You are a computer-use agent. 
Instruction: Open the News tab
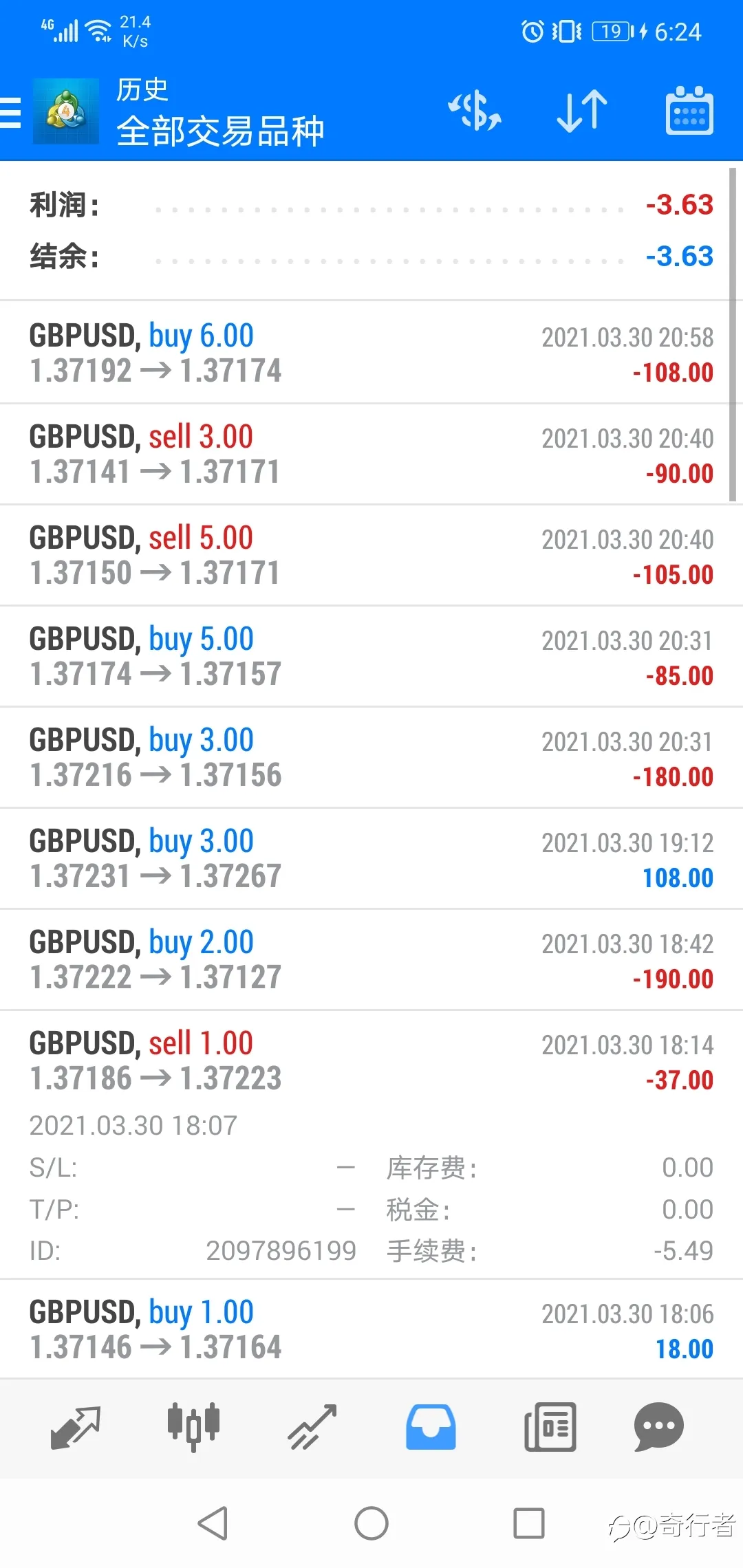tap(550, 1427)
